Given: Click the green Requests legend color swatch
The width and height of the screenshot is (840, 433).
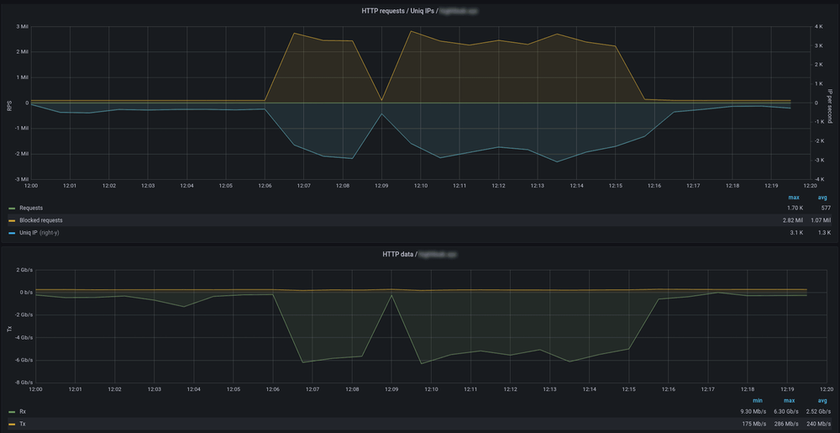Looking at the screenshot, I should [11, 208].
